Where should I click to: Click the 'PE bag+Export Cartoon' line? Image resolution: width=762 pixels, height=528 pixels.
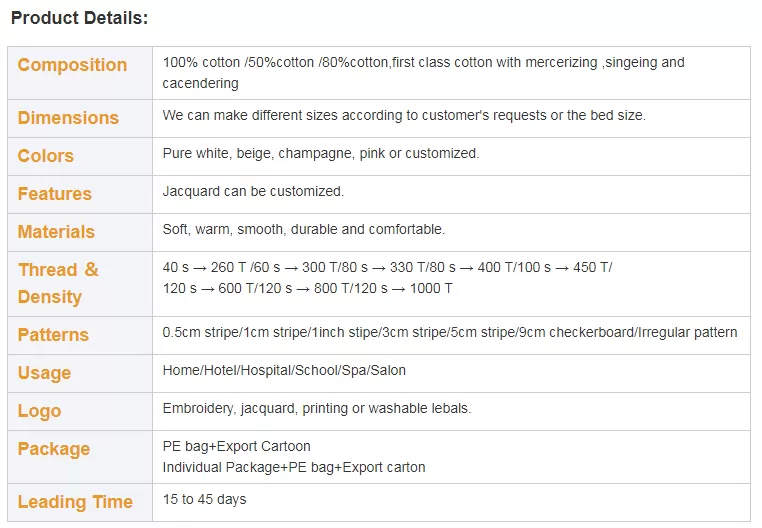tap(236, 446)
